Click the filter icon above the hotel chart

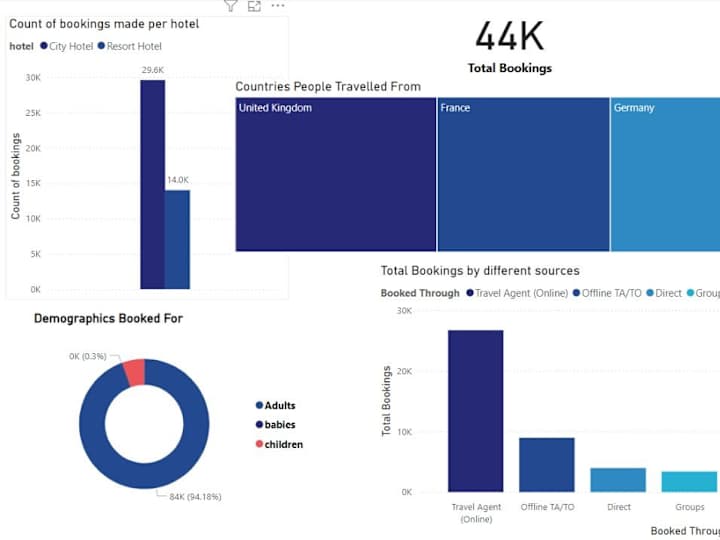pos(231,6)
